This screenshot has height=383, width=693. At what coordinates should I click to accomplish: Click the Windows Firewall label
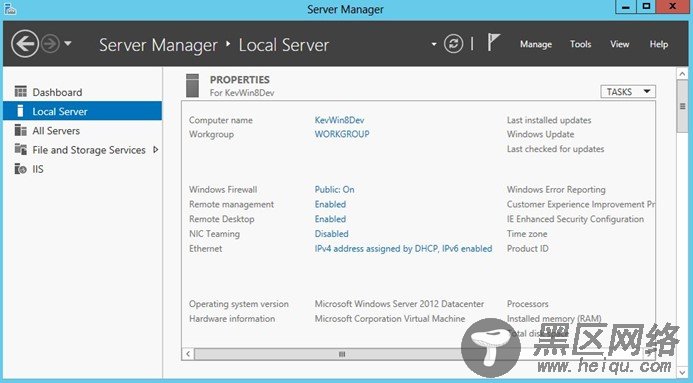223,189
